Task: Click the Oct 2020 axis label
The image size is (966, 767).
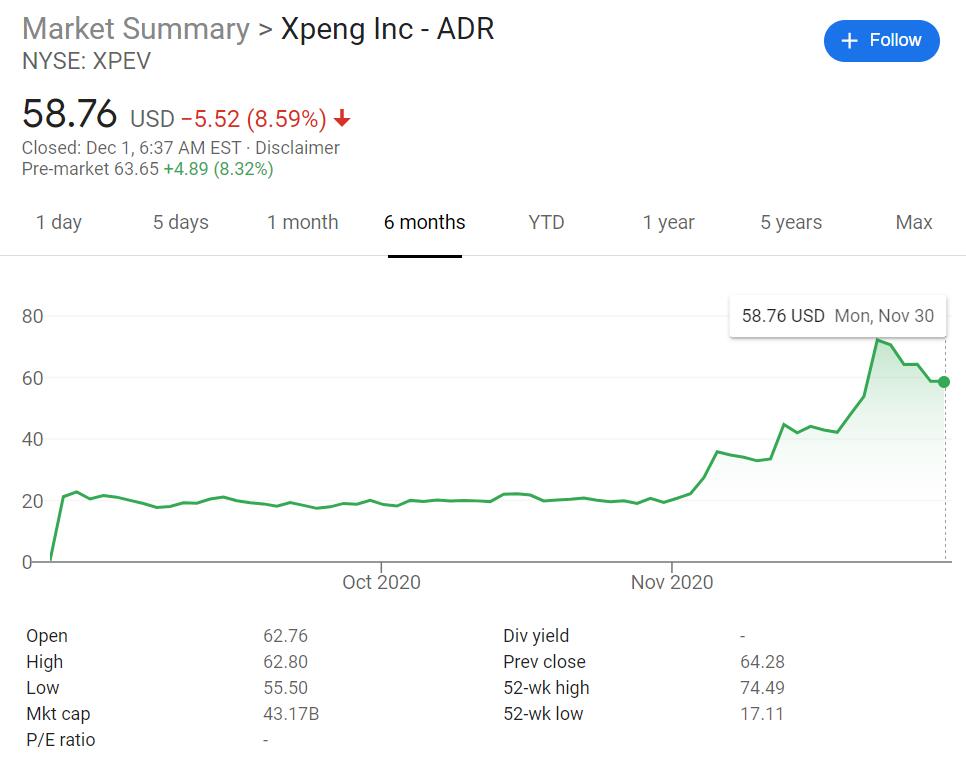Action: coord(381,582)
